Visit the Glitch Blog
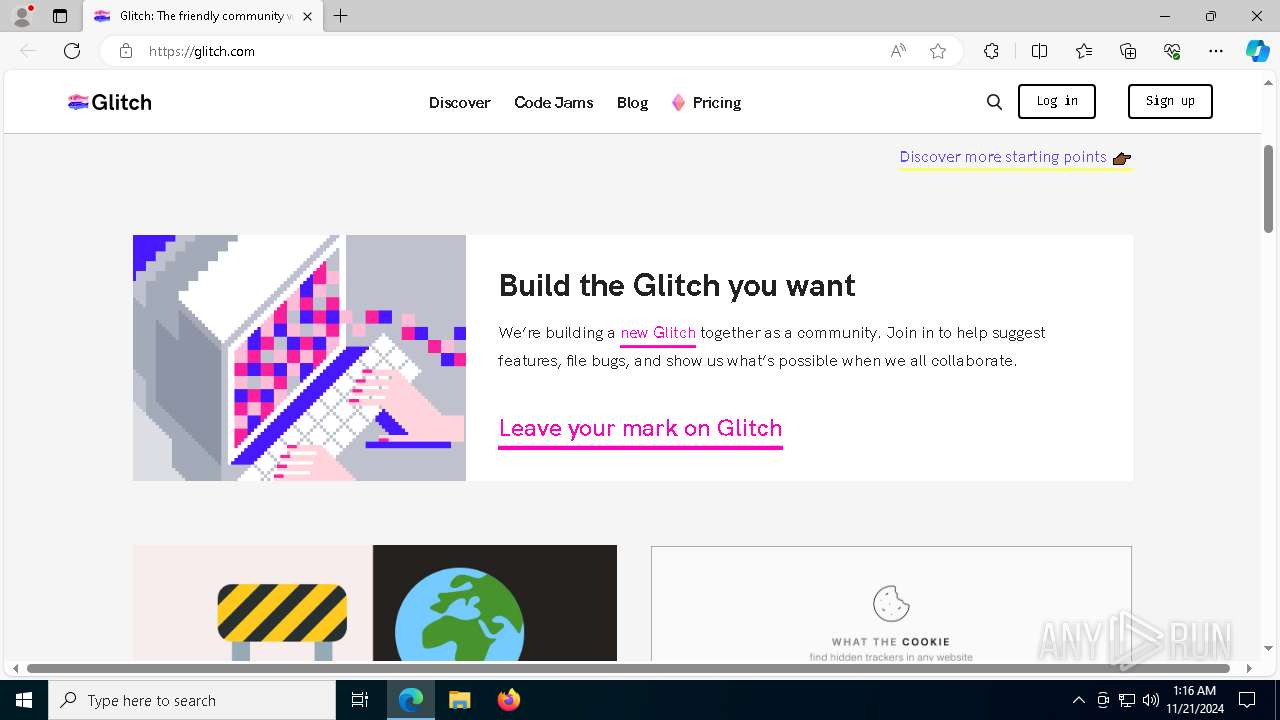The width and height of the screenshot is (1280, 720). 632,102
